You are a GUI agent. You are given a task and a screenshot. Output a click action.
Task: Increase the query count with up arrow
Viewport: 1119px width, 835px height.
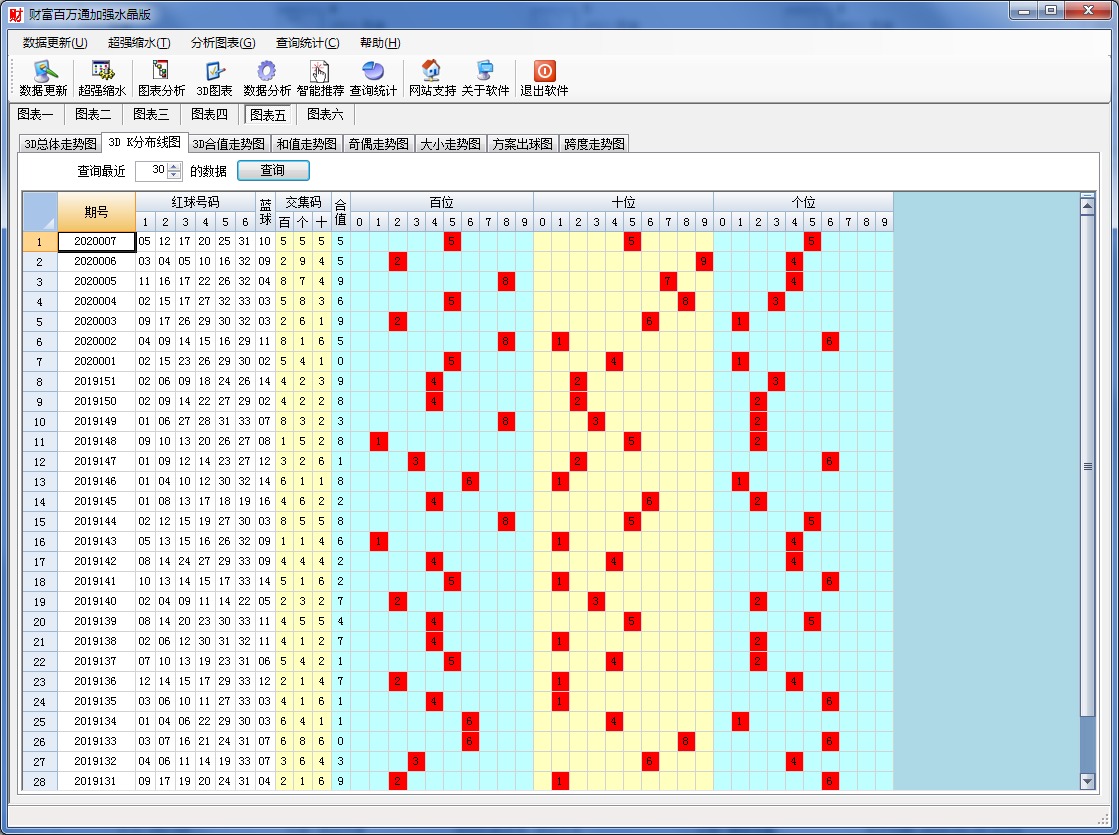[x=175, y=166]
